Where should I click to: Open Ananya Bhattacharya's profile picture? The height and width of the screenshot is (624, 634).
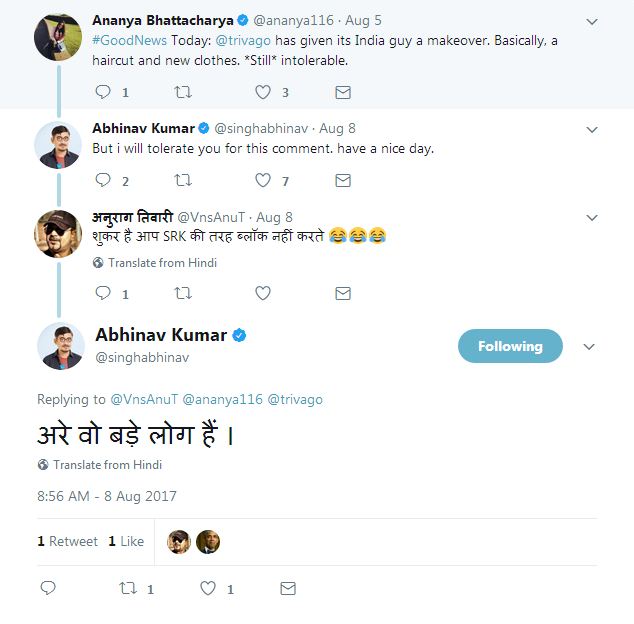coord(57,37)
